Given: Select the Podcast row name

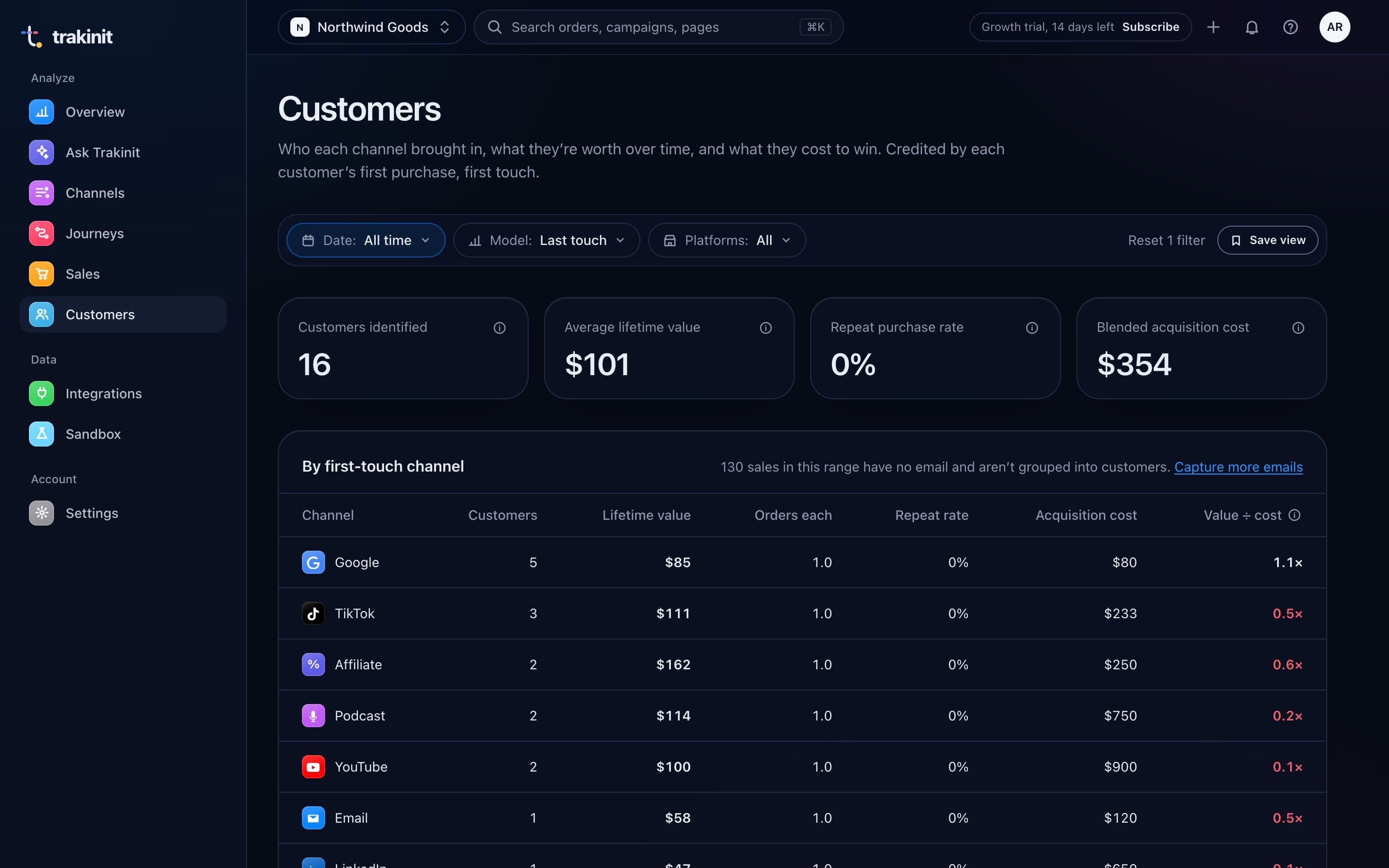Looking at the screenshot, I should pyautogui.click(x=359, y=715).
